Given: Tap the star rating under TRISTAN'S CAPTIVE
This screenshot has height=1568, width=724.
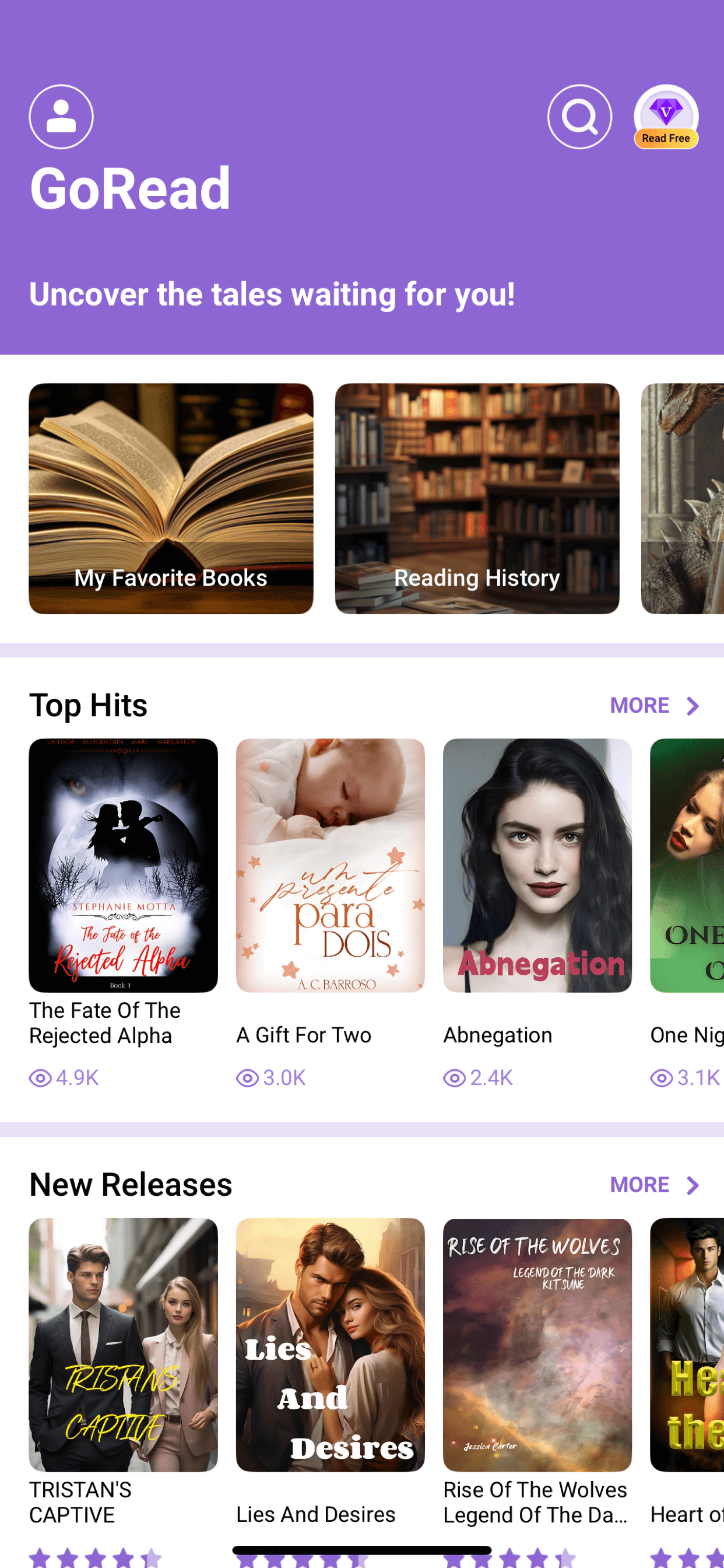Looking at the screenshot, I should pyautogui.click(x=95, y=1557).
